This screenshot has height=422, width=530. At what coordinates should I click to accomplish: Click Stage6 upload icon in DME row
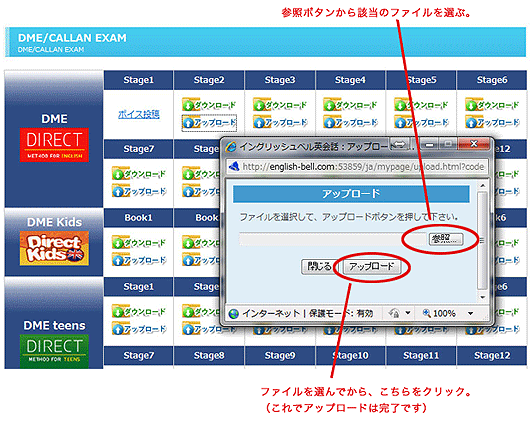pyautogui.click(x=471, y=122)
